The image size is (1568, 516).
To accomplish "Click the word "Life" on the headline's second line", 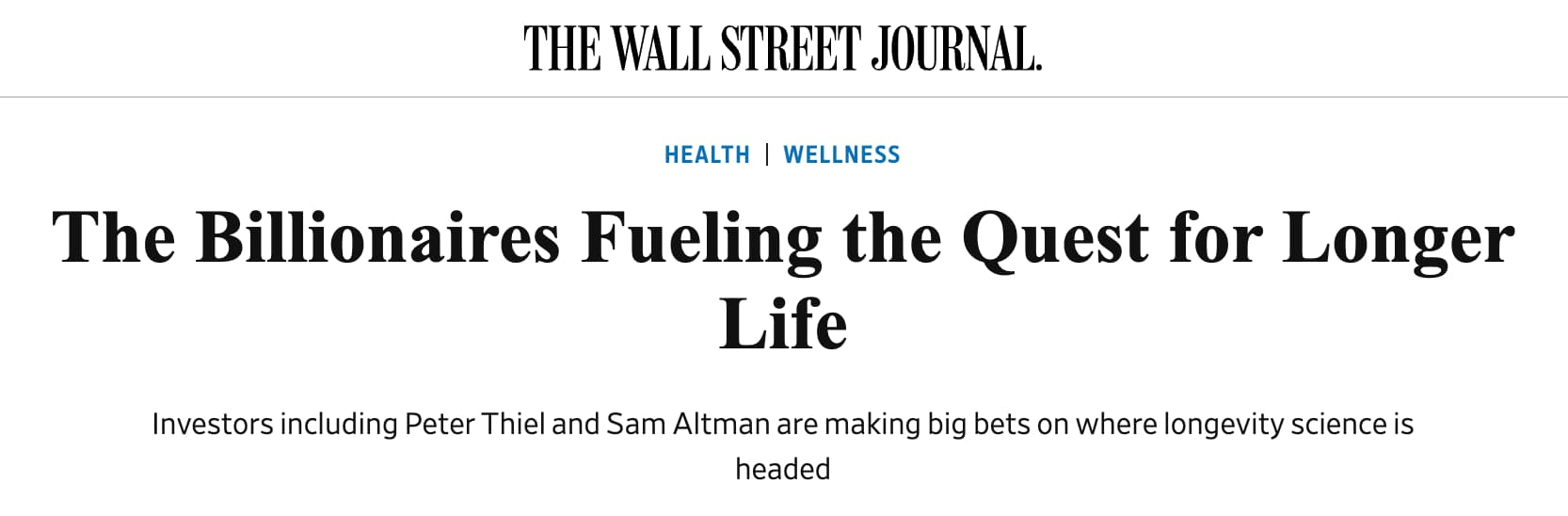I will pos(783,323).
